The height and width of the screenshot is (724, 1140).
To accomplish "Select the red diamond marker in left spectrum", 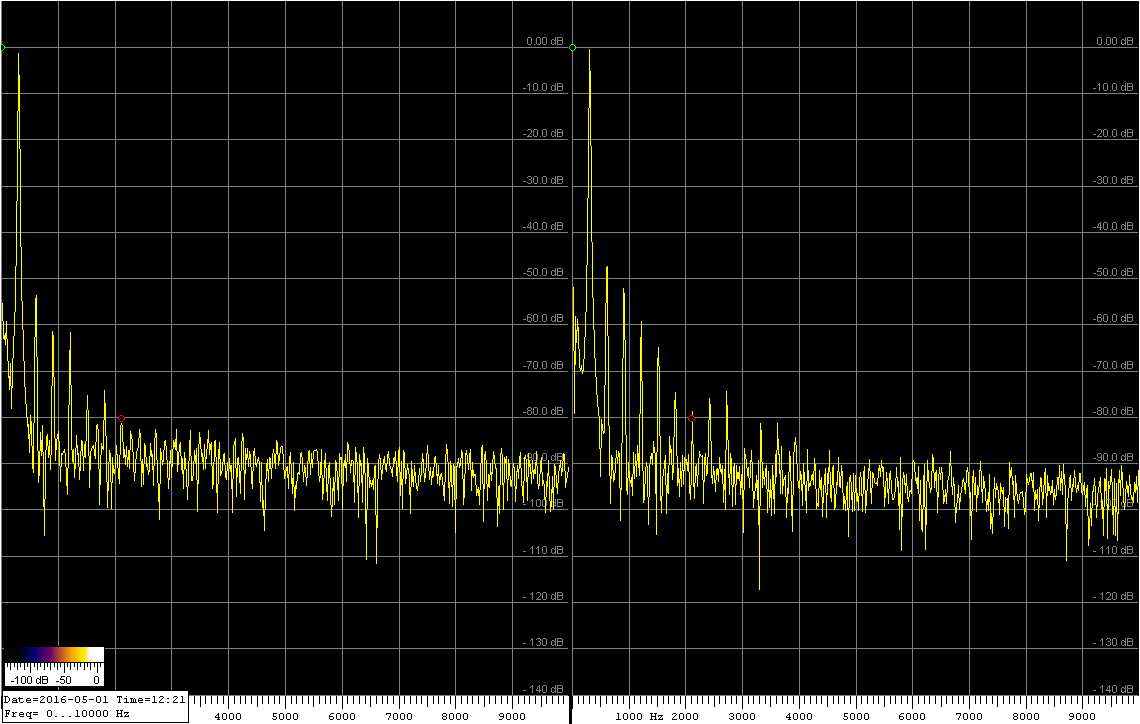I will [121, 418].
